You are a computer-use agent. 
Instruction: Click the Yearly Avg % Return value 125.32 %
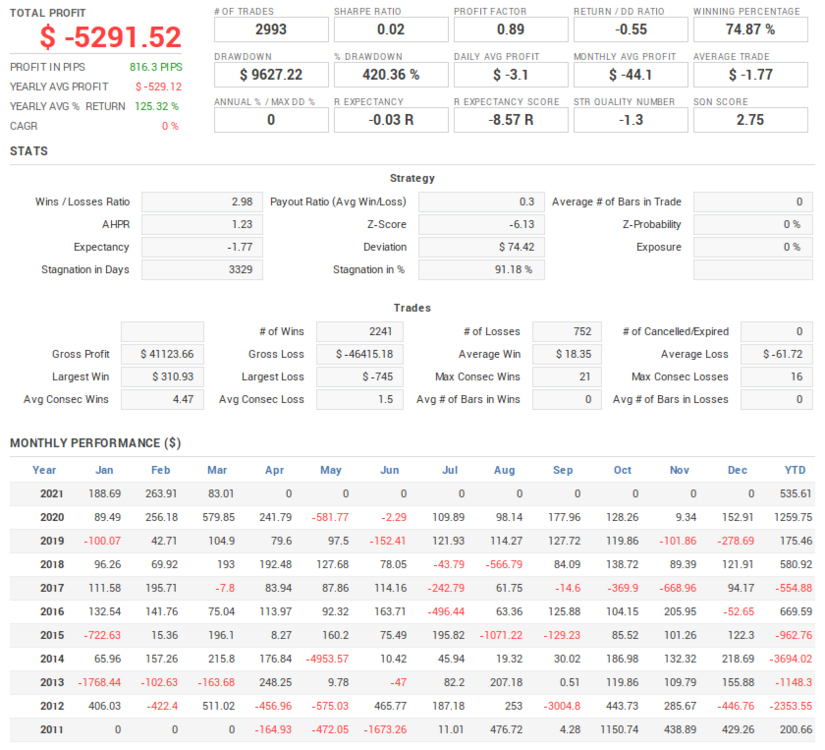point(157,106)
